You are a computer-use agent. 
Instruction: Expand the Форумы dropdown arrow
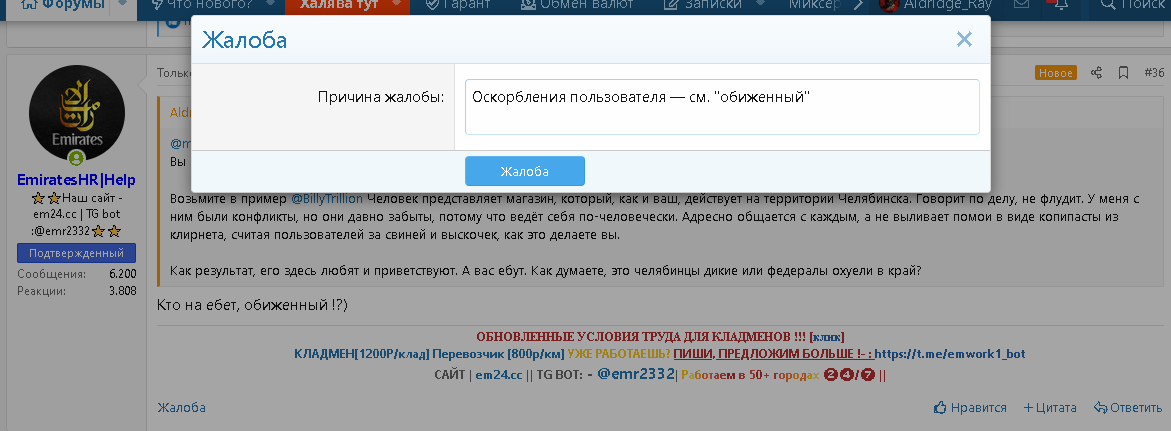pyautogui.click(x=122, y=5)
